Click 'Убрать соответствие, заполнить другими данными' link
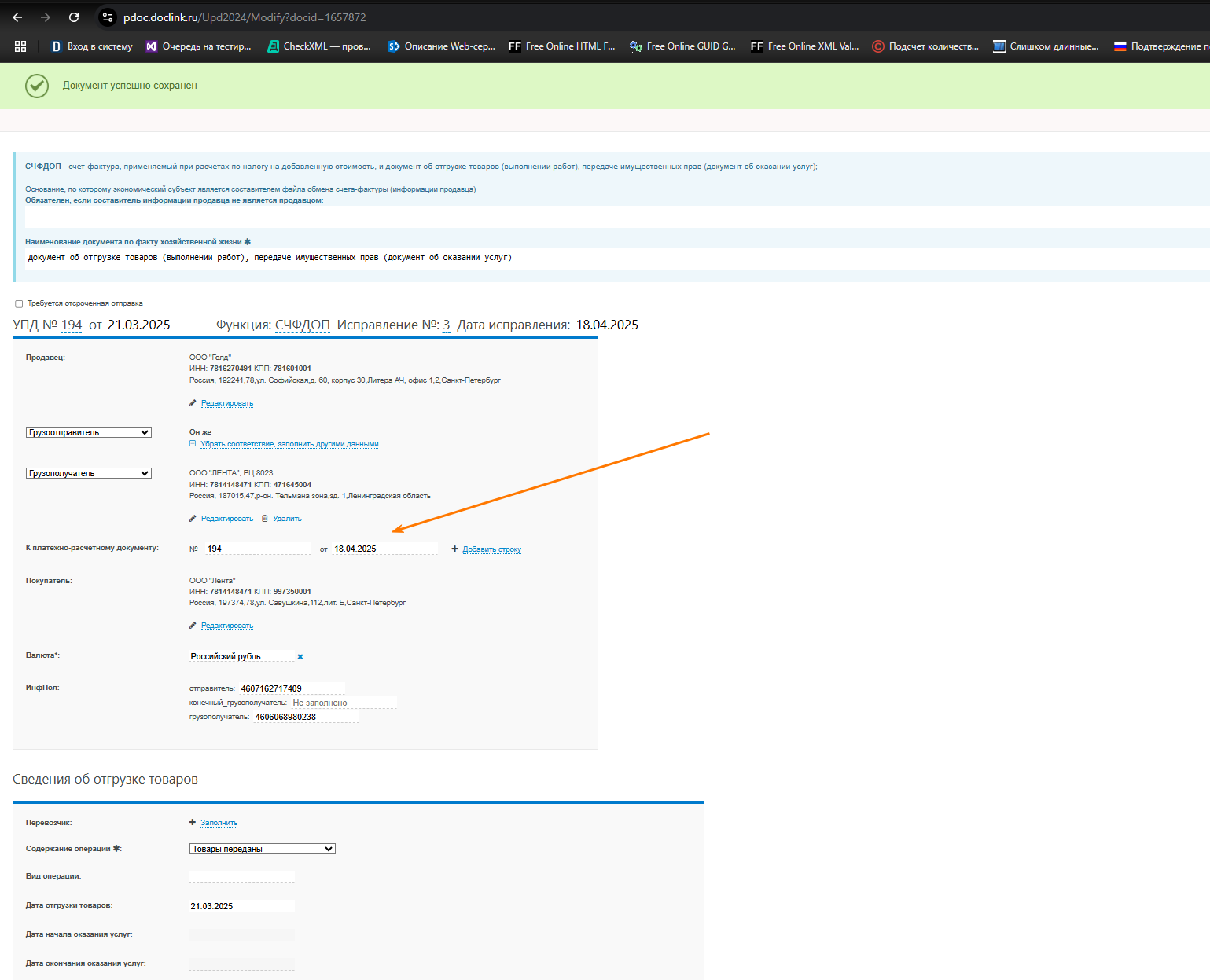Image resolution: width=1210 pixels, height=980 pixels. point(289,444)
